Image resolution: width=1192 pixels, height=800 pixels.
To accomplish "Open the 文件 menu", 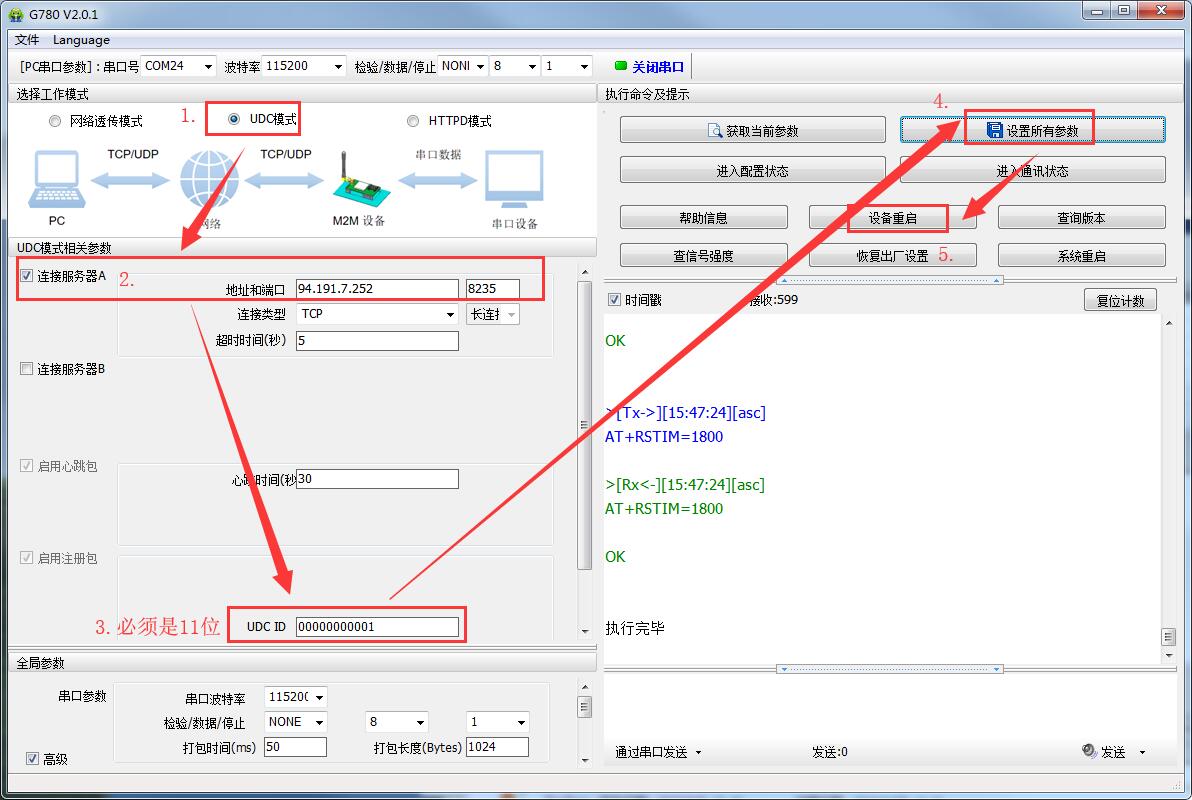I will click(x=27, y=40).
